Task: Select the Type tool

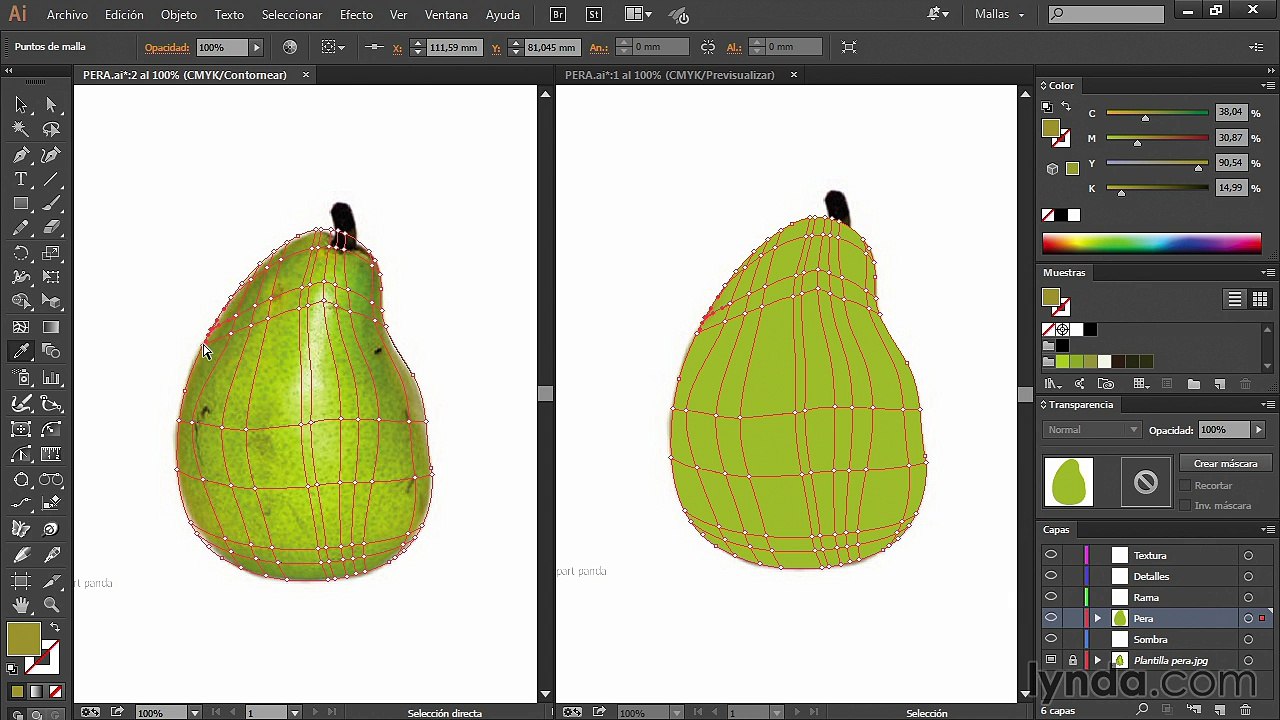Action: [21, 179]
